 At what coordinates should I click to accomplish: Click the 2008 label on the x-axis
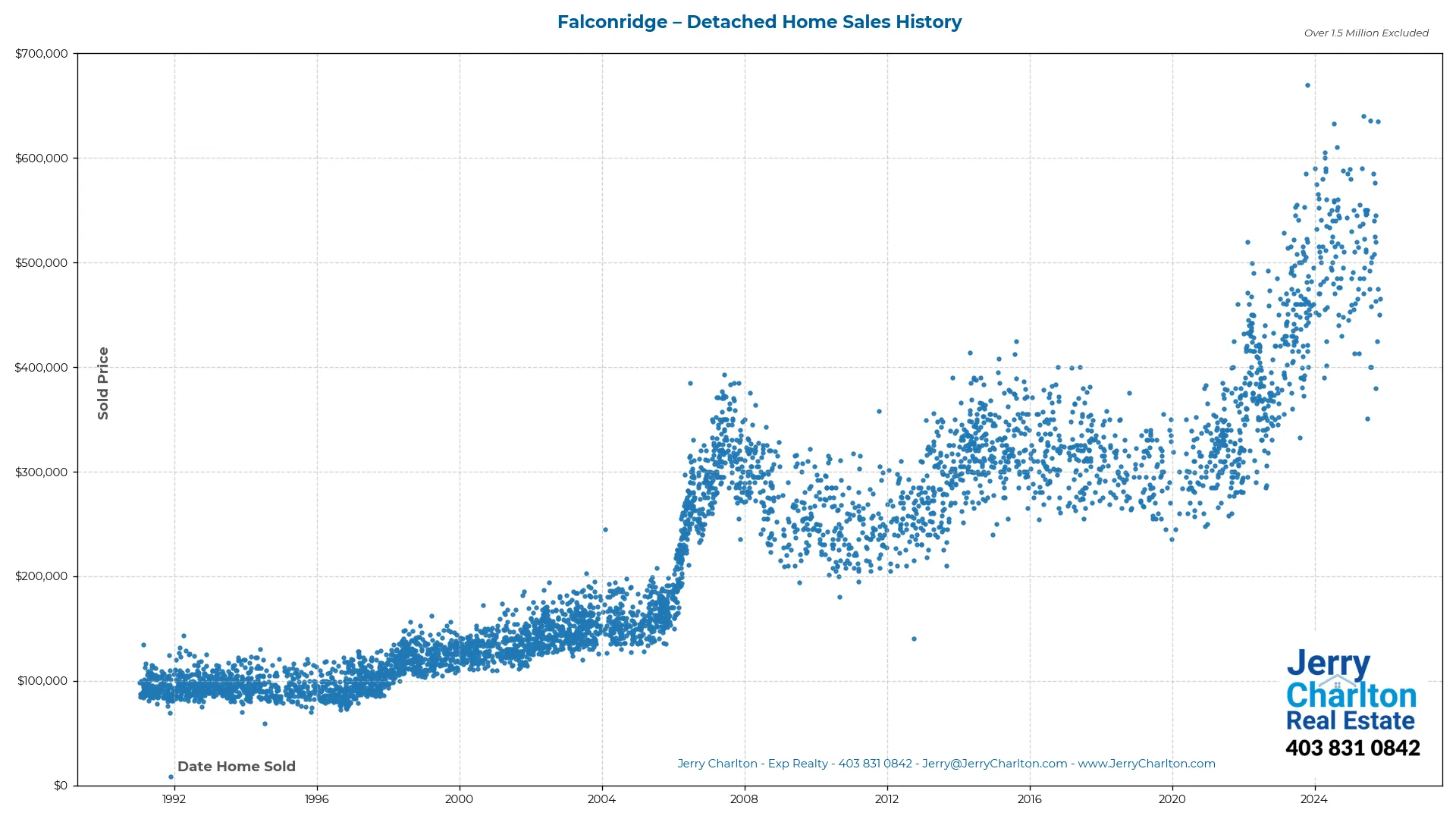click(x=744, y=799)
